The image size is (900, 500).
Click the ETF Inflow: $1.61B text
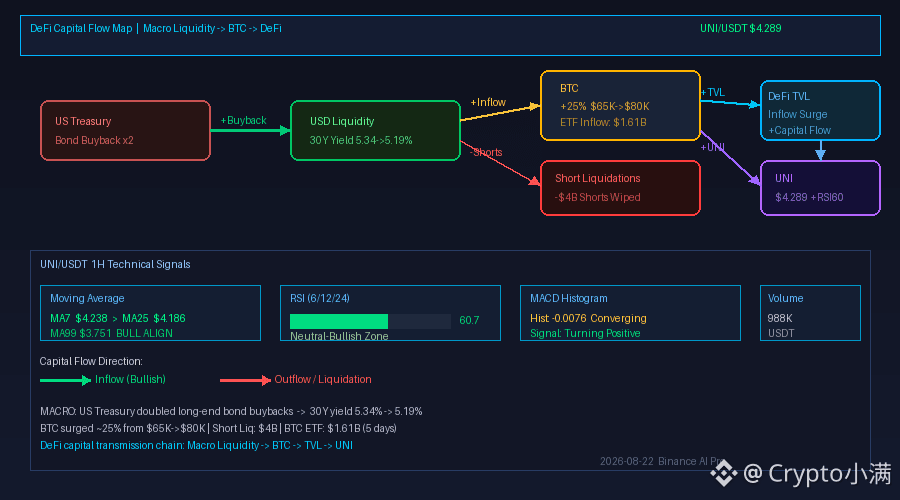603,122
